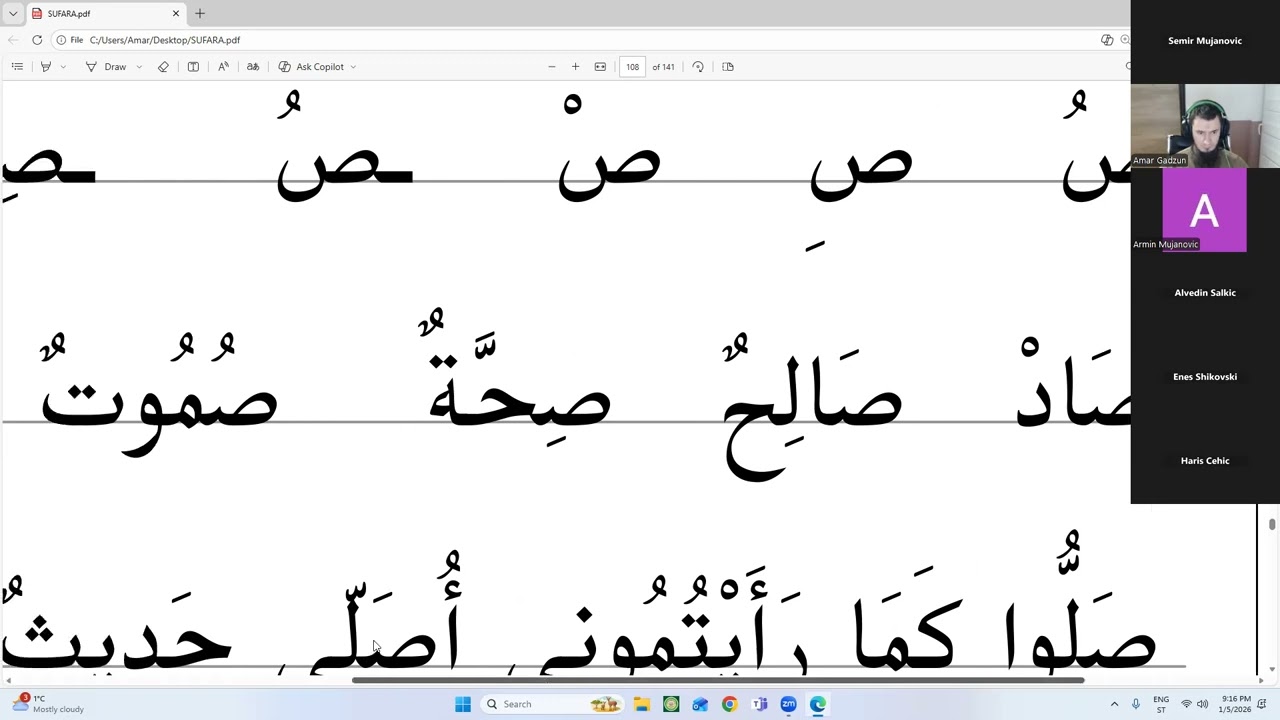
Task: Expand the Draw pen options dropdown
Action: click(138, 66)
